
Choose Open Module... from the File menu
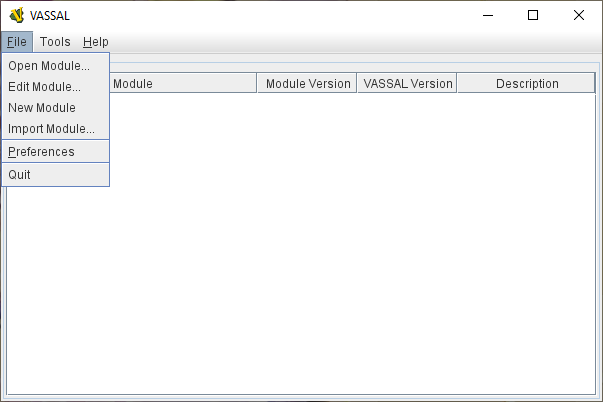pyautogui.click(x=56, y=66)
